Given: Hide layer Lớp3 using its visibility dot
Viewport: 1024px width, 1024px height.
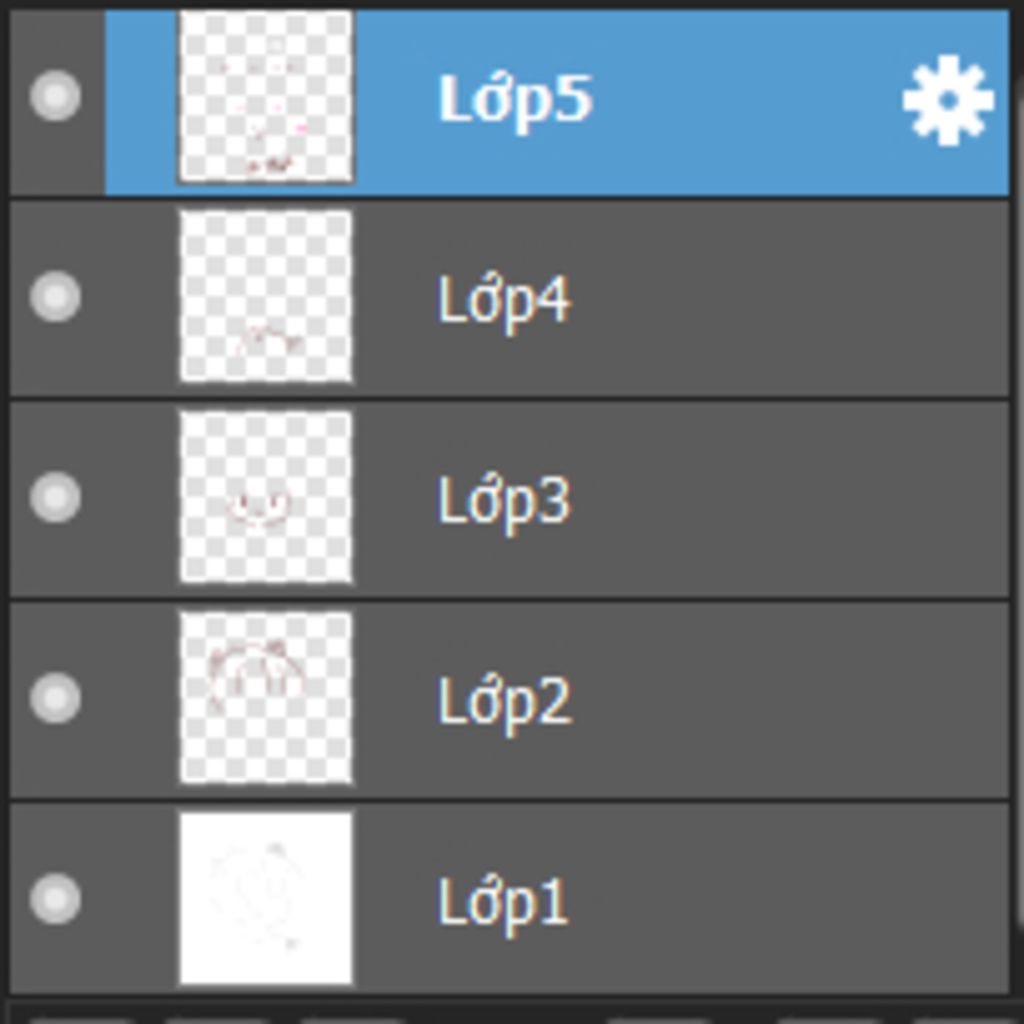Looking at the screenshot, I should click(x=56, y=497).
